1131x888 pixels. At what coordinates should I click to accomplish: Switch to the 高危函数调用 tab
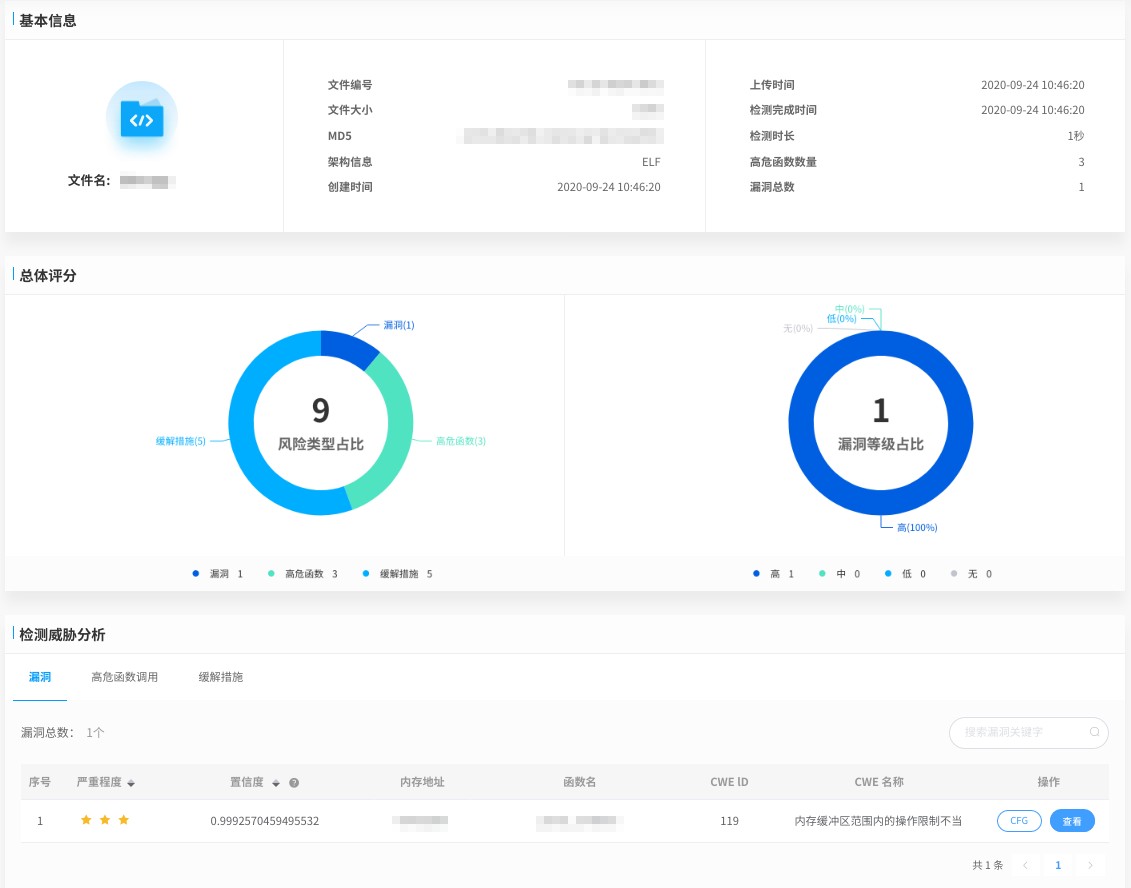click(x=124, y=677)
